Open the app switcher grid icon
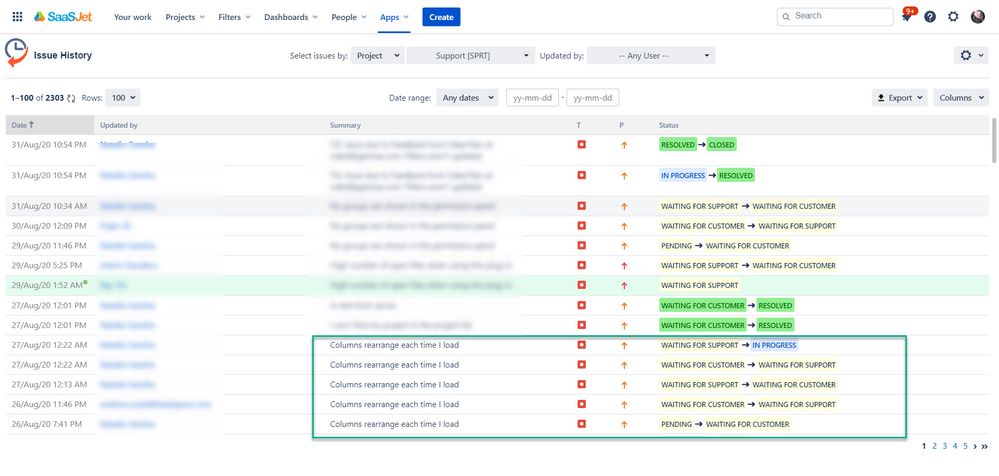The height and width of the screenshot is (476, 999). point(17,17)
